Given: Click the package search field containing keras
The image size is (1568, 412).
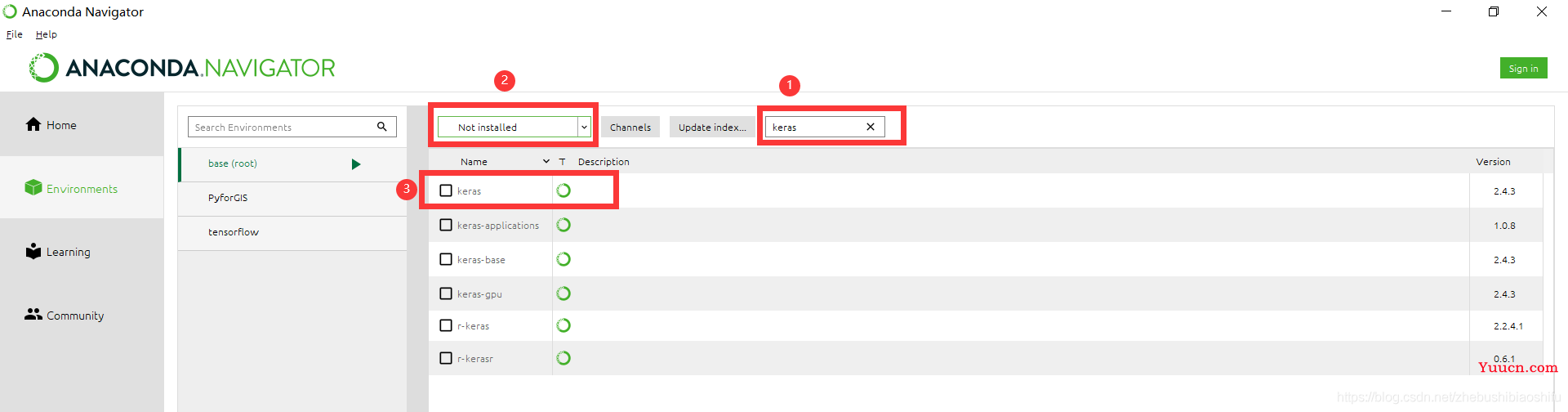Looking at the screenshot, I should [825, 127].
